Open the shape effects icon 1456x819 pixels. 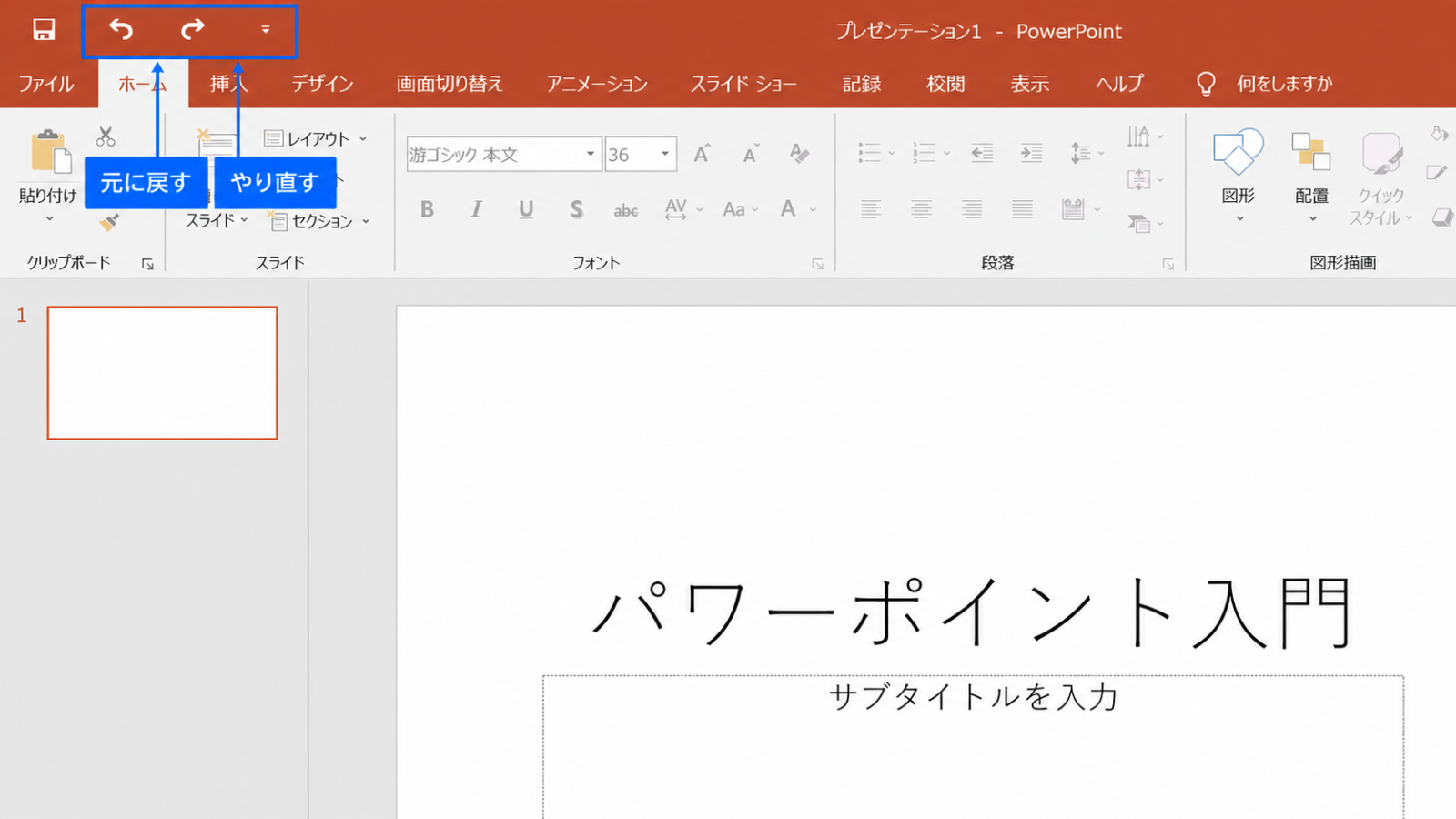coord(1442,217)
